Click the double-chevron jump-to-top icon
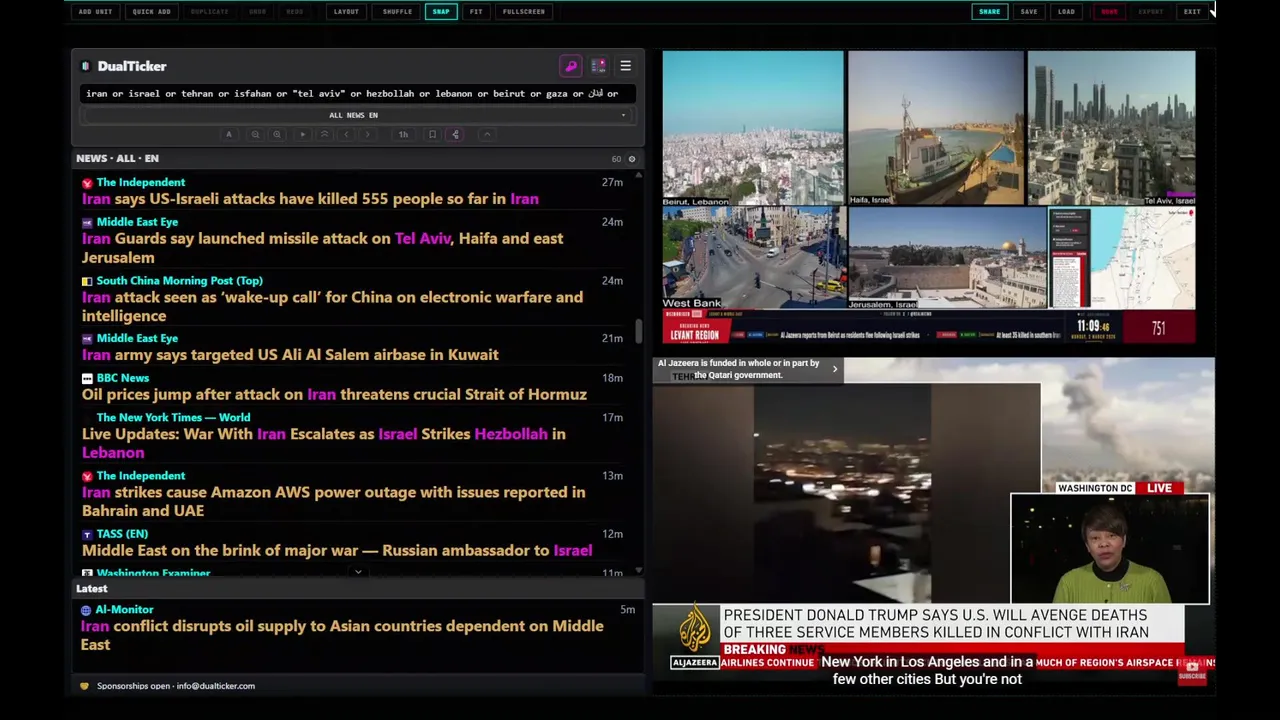This screenshot has width=1280, height=720. tap(324, 134)
